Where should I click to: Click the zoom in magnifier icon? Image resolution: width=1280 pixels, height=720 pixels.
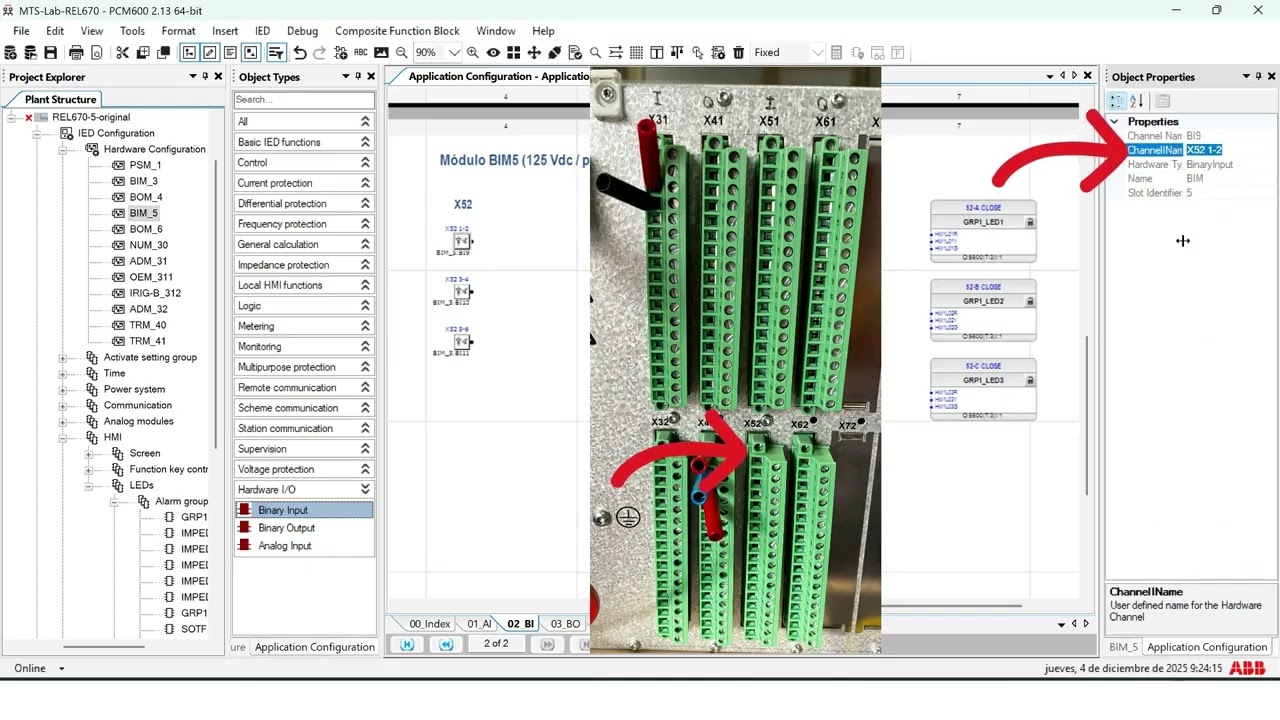click(473, 53)
